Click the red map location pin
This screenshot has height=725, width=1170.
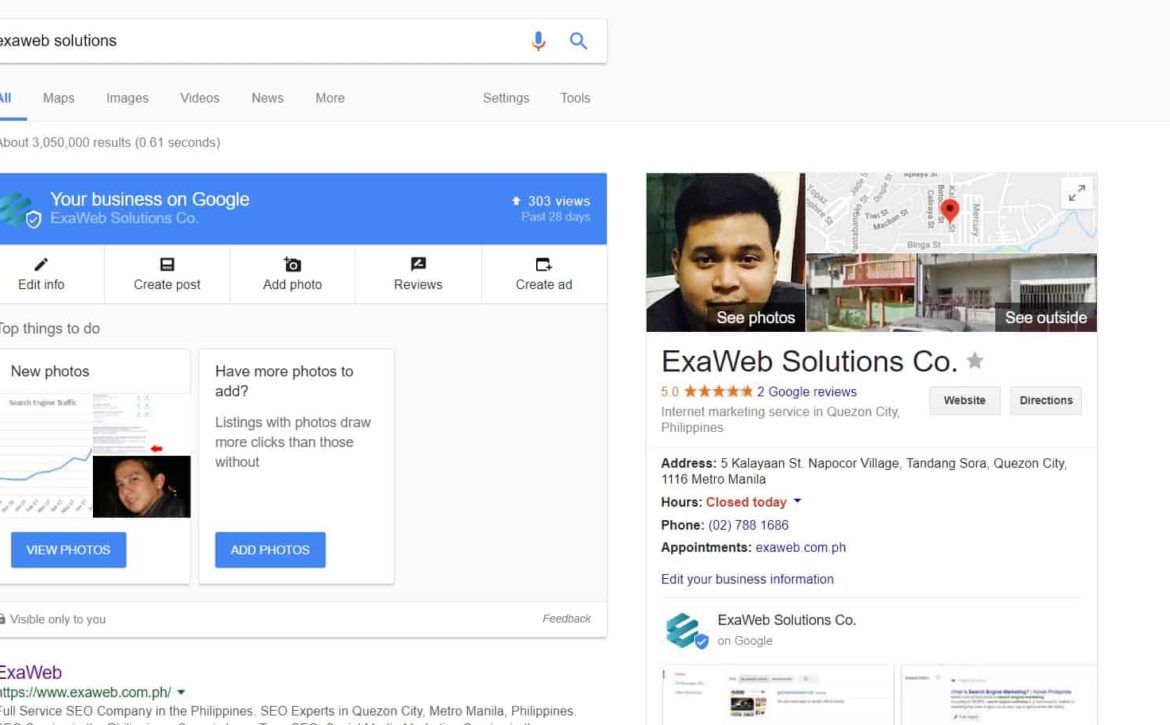pyautogui.click(x=949, y=210)
